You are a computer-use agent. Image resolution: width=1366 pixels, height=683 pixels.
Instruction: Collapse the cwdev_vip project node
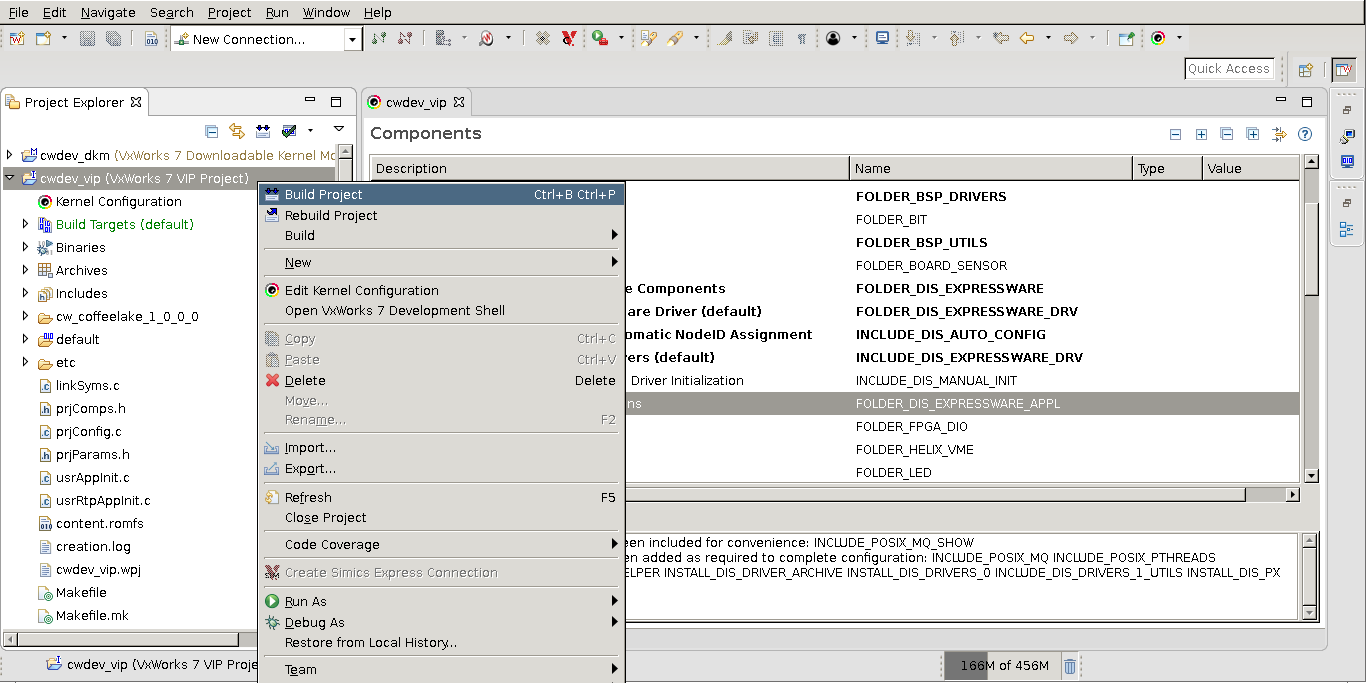point(10,178)
